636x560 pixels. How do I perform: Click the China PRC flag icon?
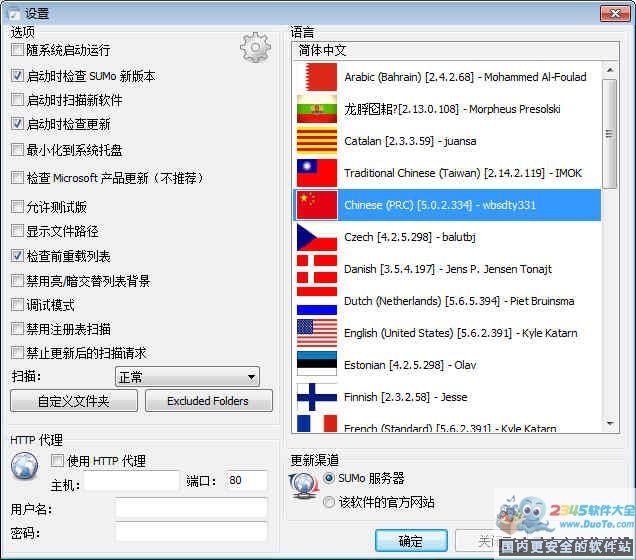point(317,205)
